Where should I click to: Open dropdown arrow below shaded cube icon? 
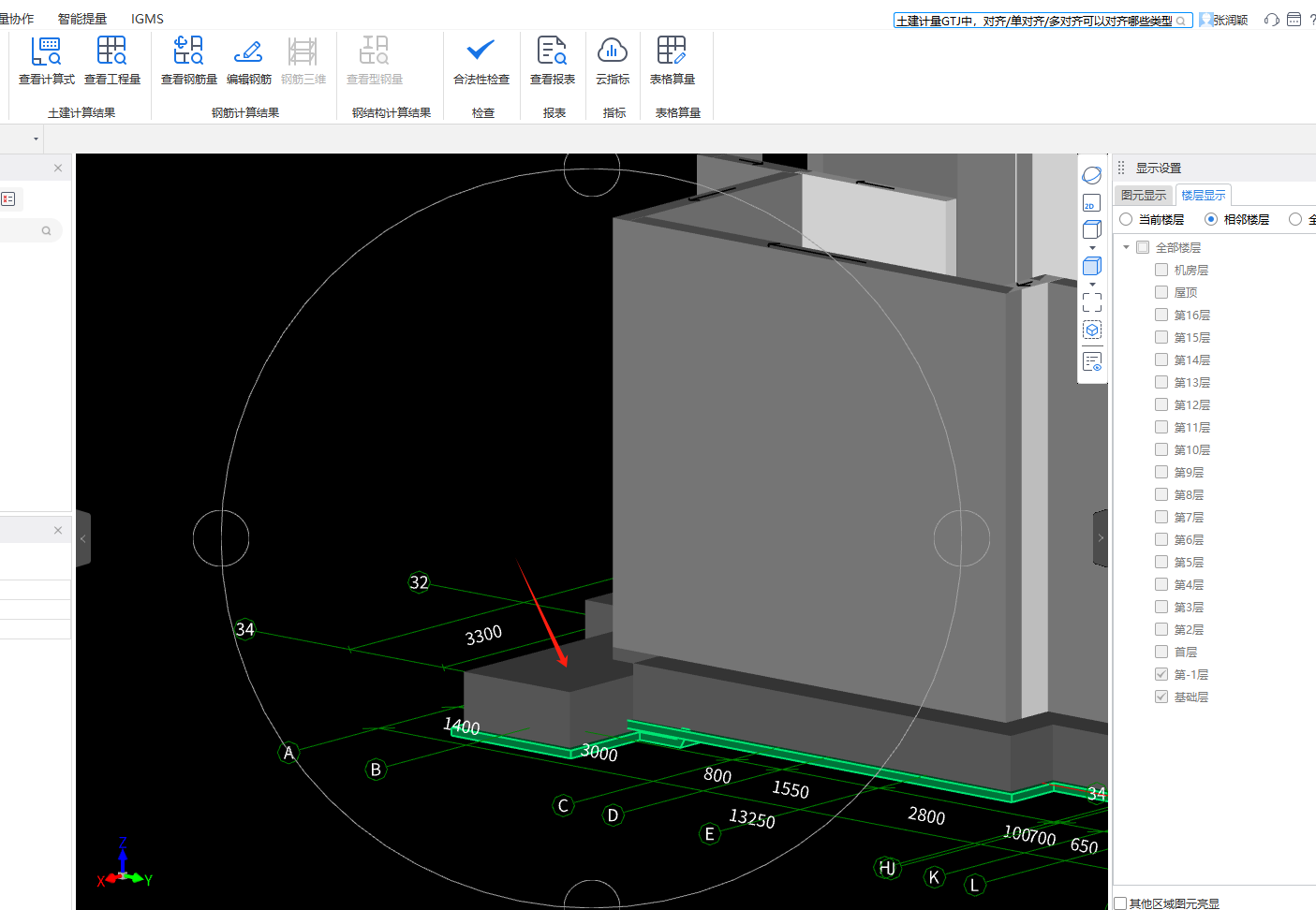tap(1092, 285)
